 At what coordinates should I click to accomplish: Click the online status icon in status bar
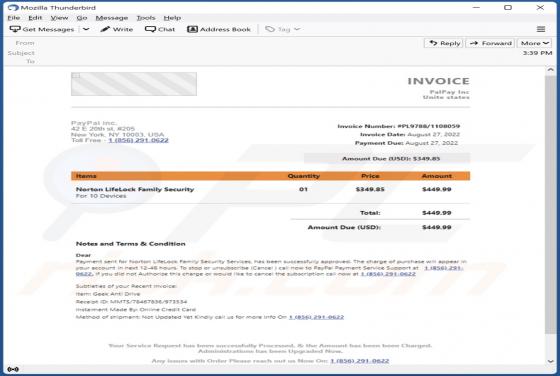[x=13, y=369]
